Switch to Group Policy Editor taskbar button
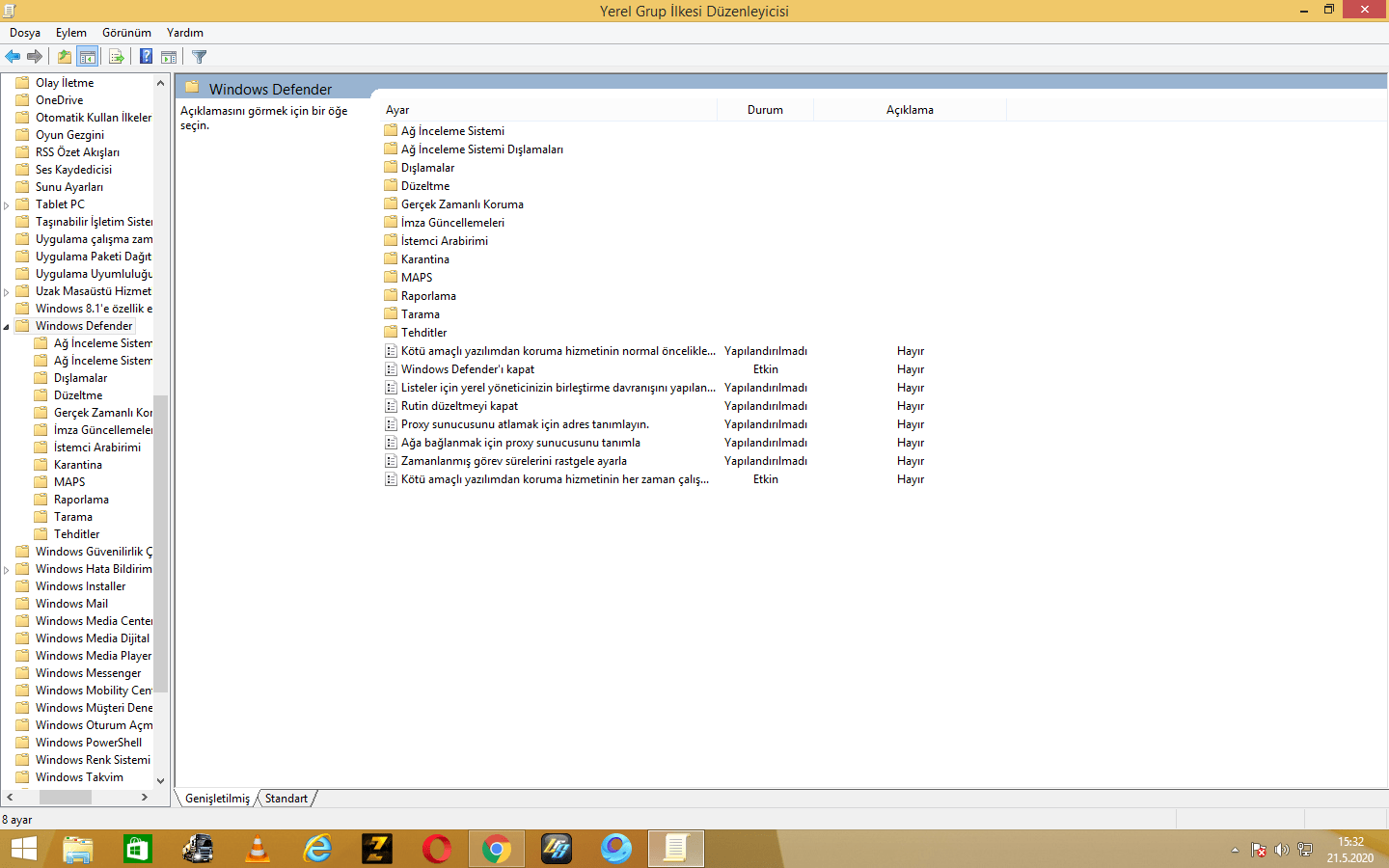 tap(676, 849)
